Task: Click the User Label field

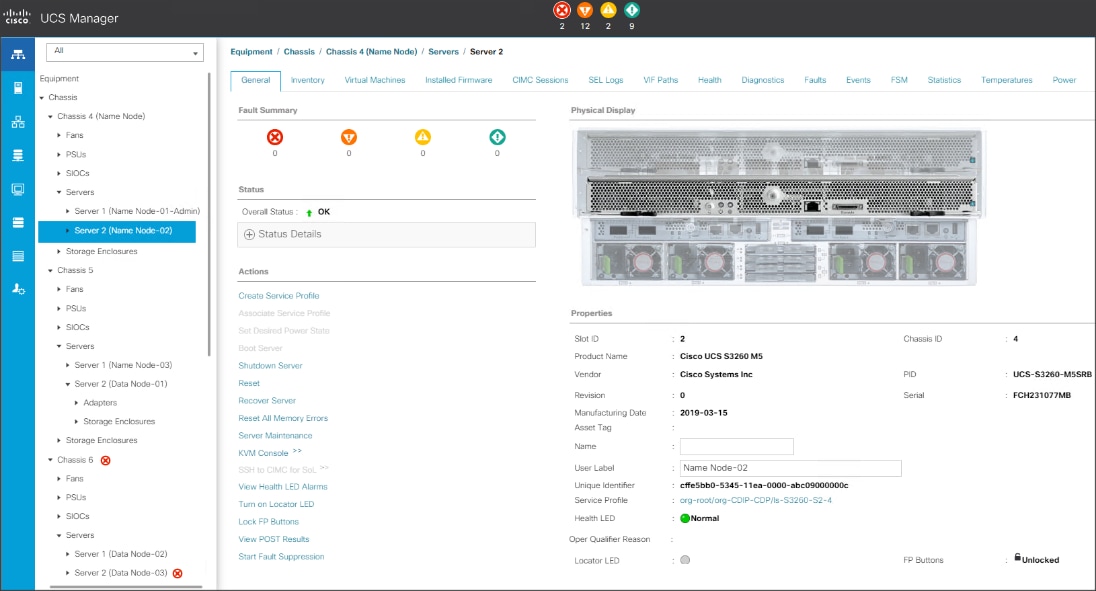Action: pos(791,468)
